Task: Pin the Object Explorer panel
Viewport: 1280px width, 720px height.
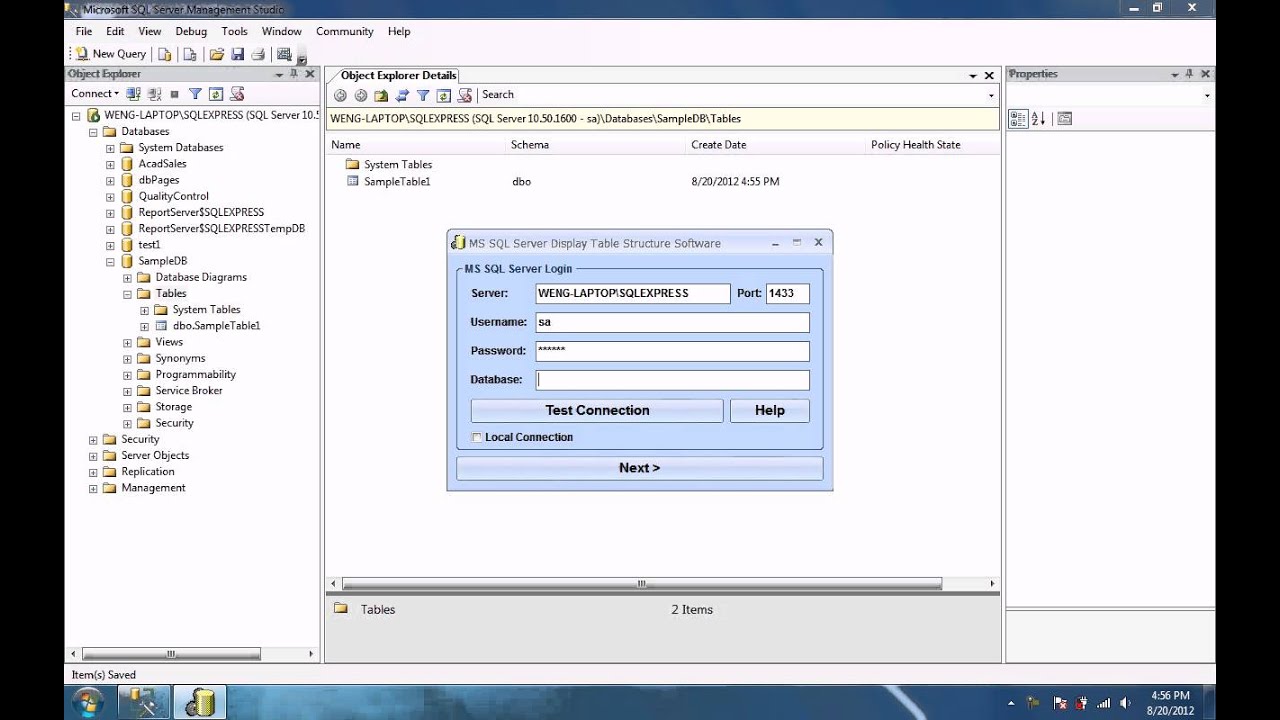Action: coord(294,74)
